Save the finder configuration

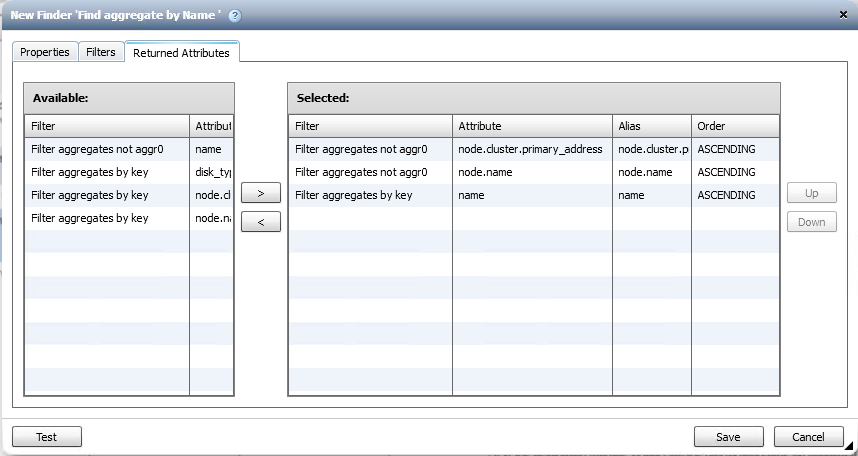(728, 437)
